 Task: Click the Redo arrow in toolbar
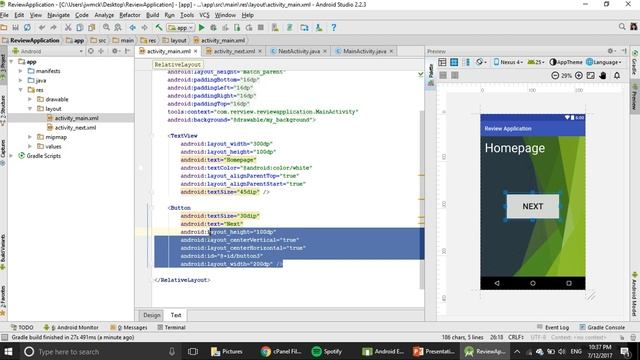(x=53, y=28)
